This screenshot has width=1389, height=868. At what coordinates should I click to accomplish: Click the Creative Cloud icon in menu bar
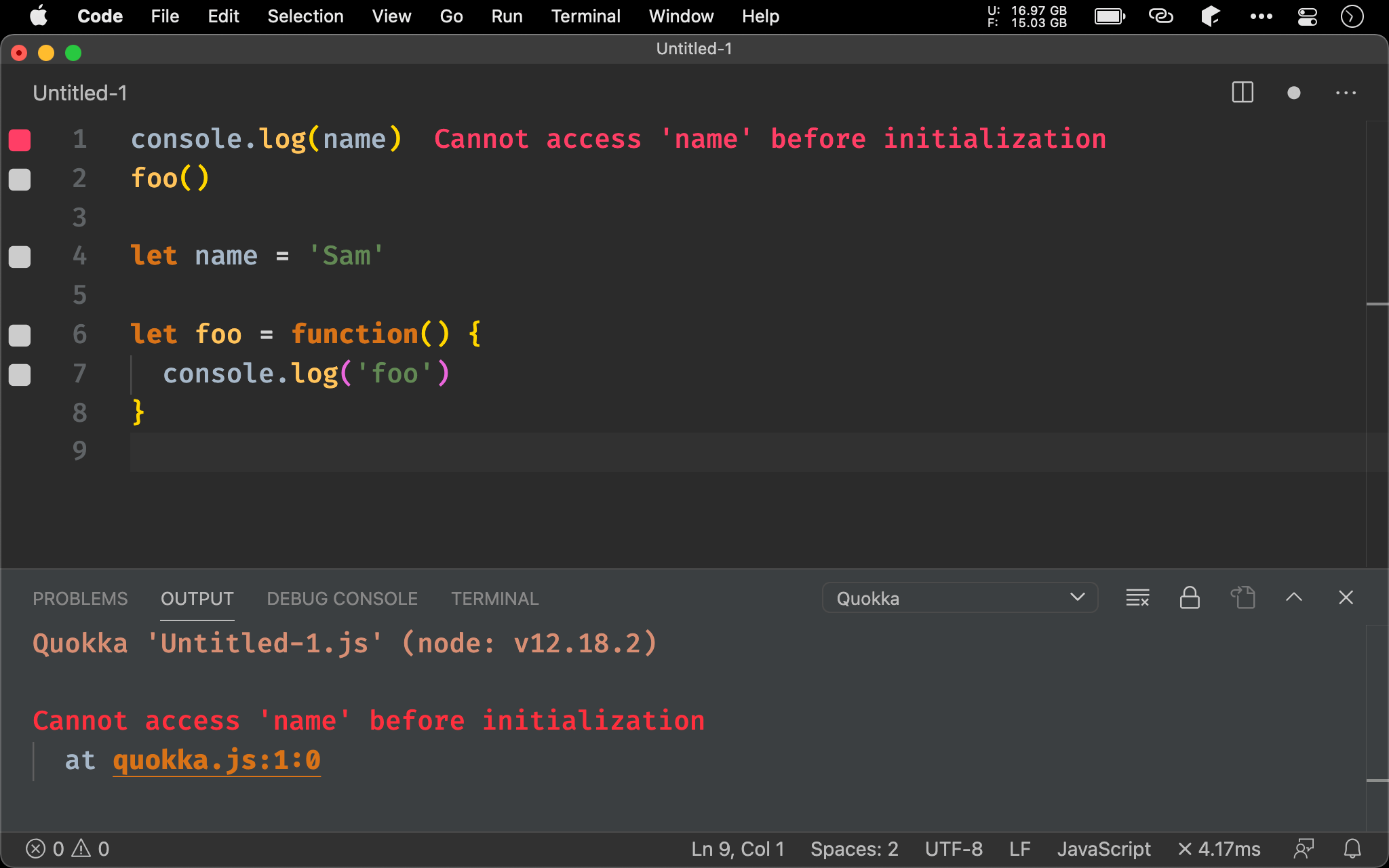pyautogui.click(x=1160, y=16)
